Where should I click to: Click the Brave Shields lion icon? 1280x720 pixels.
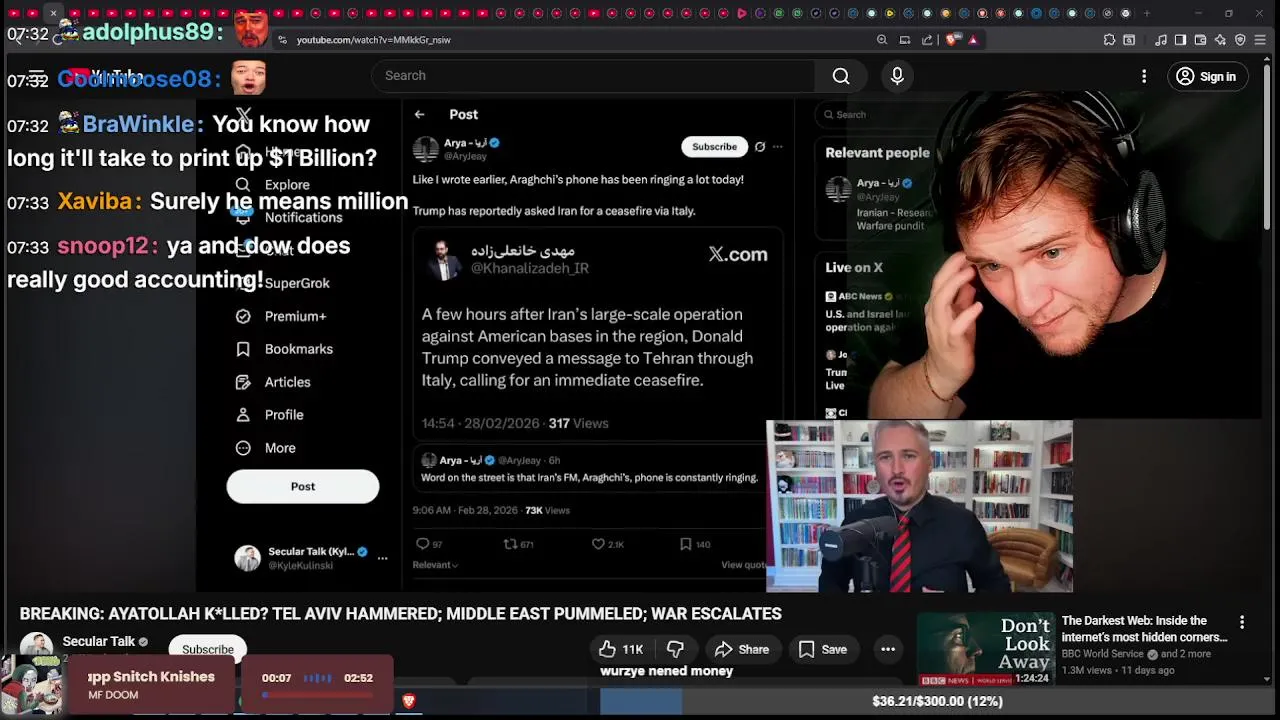click(x=951, y=40)
